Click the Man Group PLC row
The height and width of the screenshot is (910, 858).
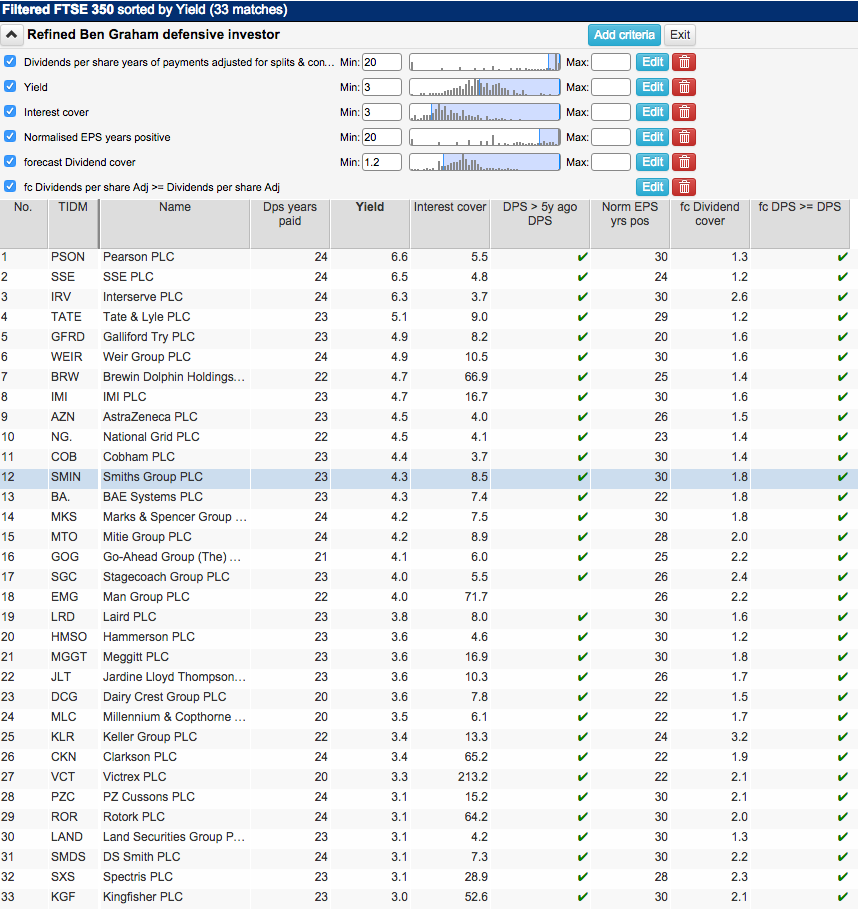click(x=429, y=597)
